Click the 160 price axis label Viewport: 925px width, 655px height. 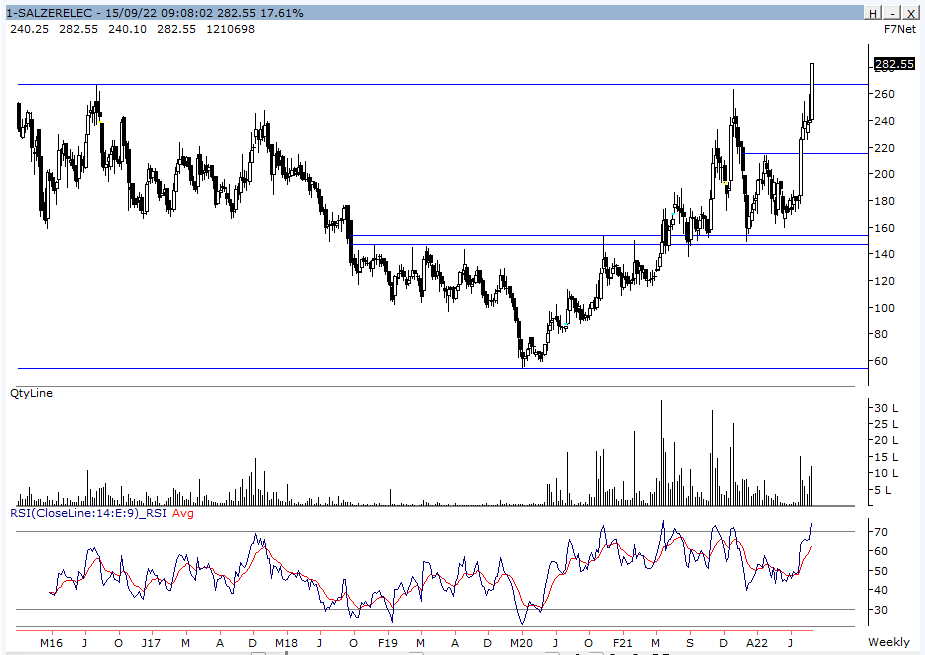click(884, 228)
